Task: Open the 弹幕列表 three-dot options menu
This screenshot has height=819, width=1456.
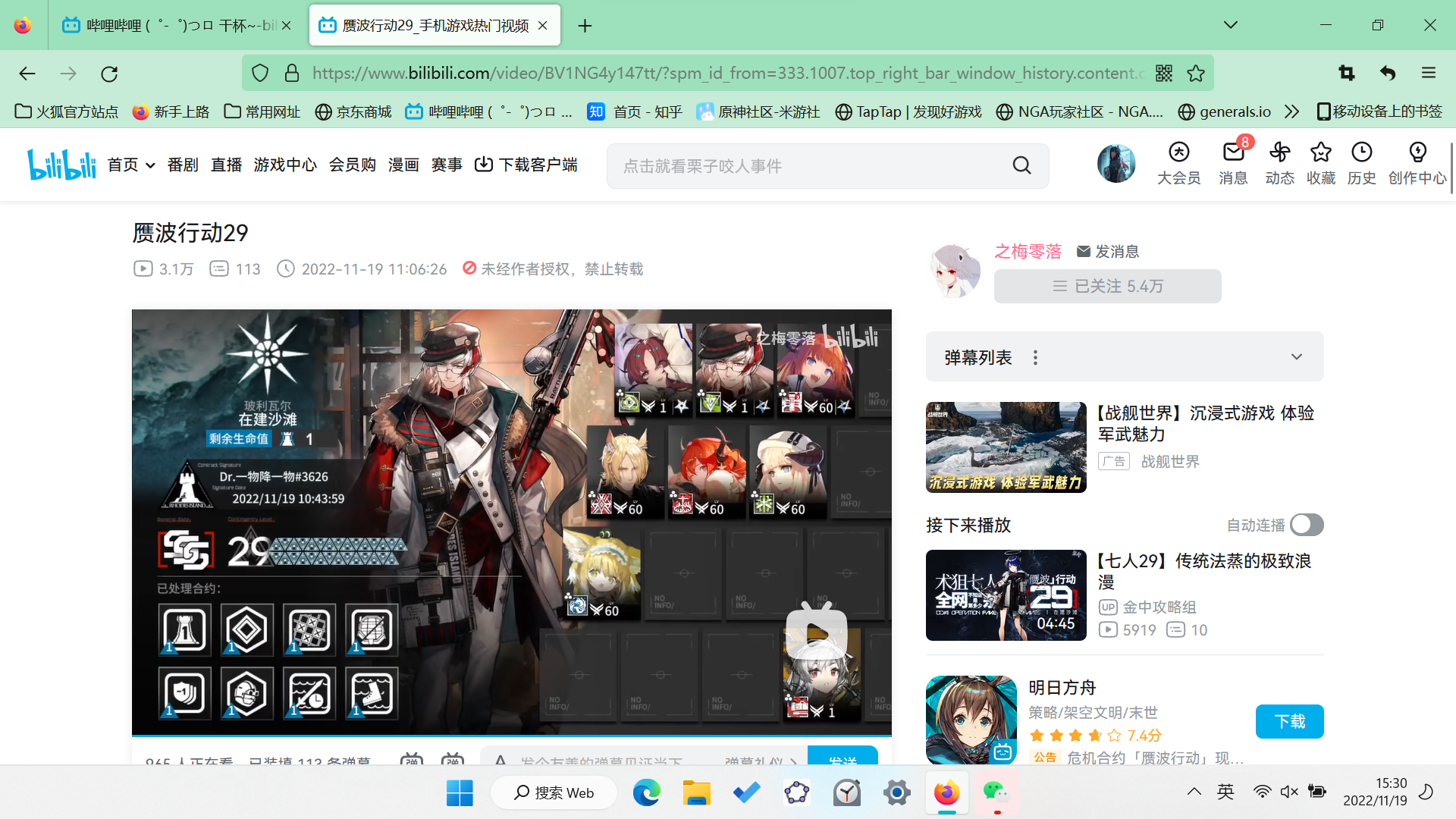Action: coord(1035,357)
